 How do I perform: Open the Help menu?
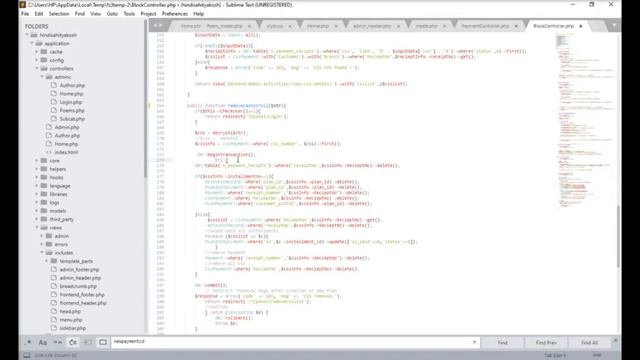tap(198, 14)
